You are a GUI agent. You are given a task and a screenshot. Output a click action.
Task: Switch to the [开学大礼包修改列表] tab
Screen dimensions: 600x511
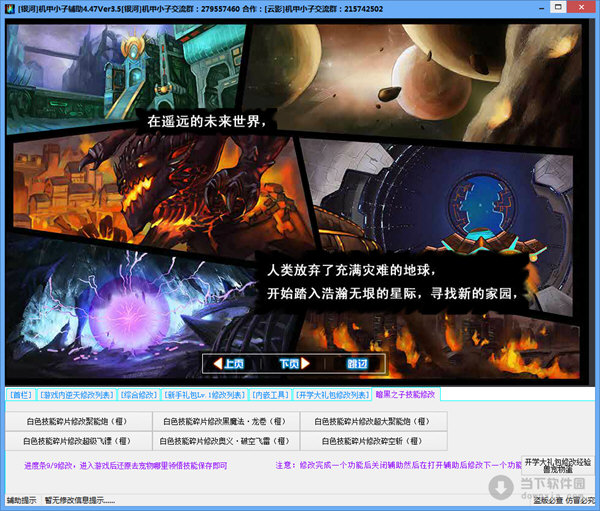pyautogui.click(x=332, y=395)
